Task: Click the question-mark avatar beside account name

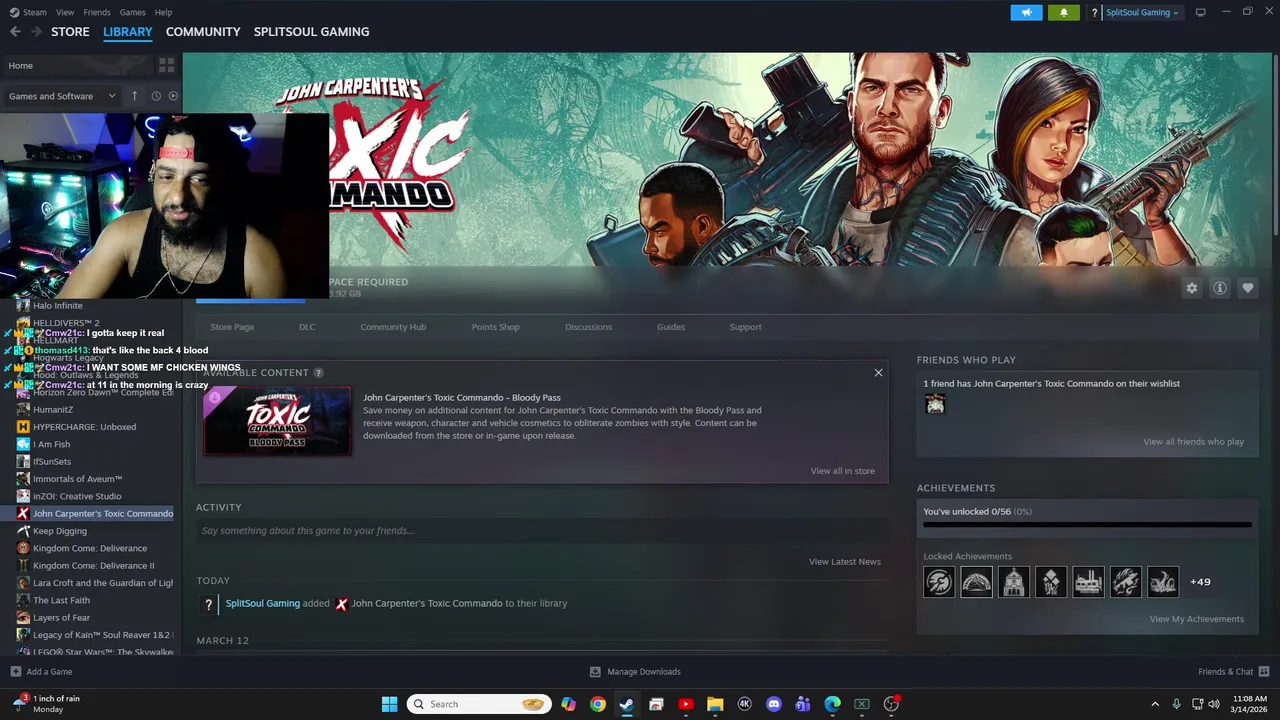Action: tap(1095, 12)
